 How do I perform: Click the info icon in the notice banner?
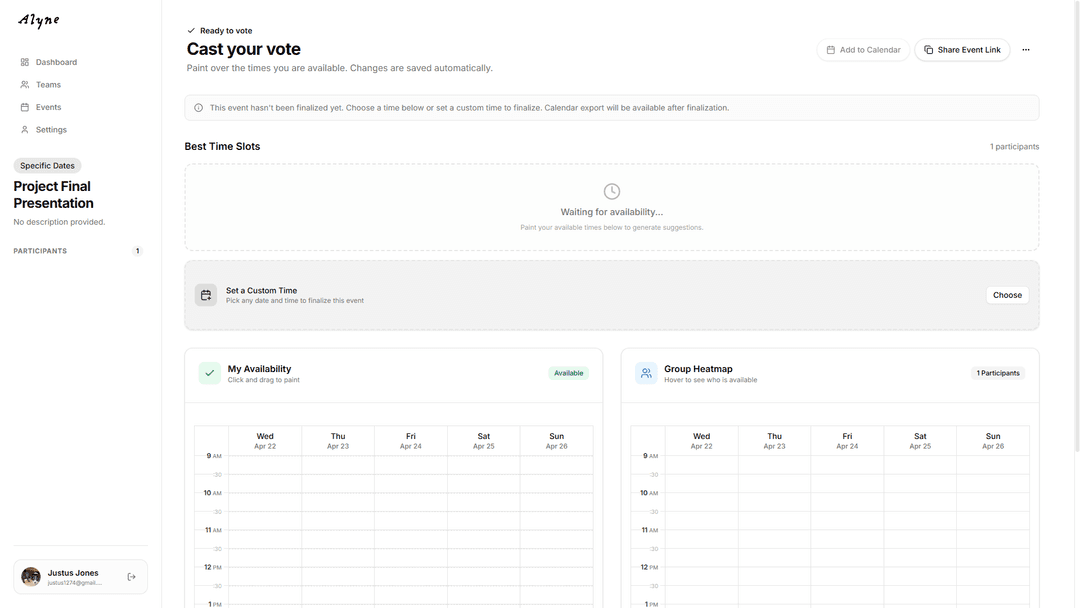tap(198, 108)
